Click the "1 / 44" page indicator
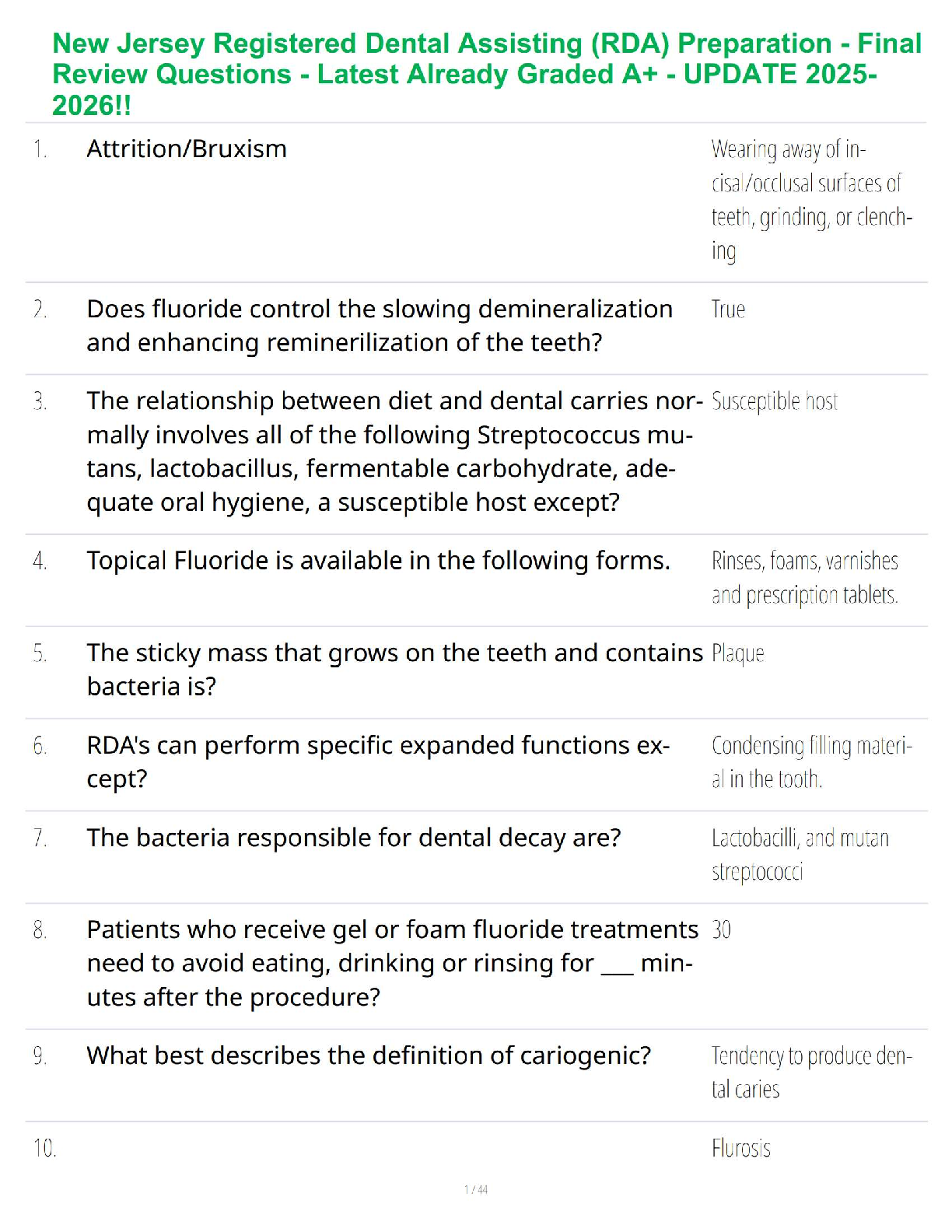Screen dimensions: 952x1232 476,1189
